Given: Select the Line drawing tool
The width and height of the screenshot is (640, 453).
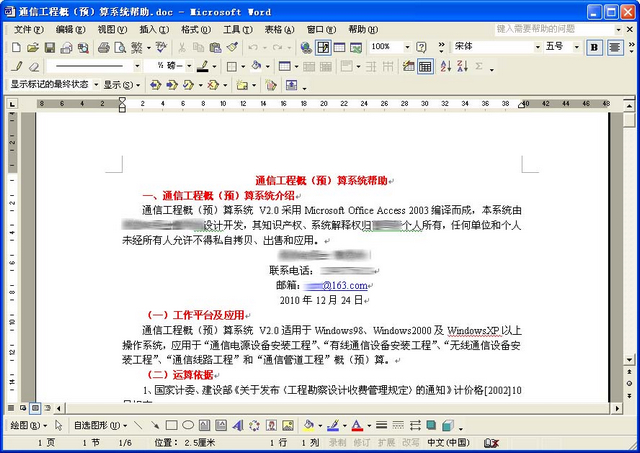Looking at the screenshot, I should point(138,426).
